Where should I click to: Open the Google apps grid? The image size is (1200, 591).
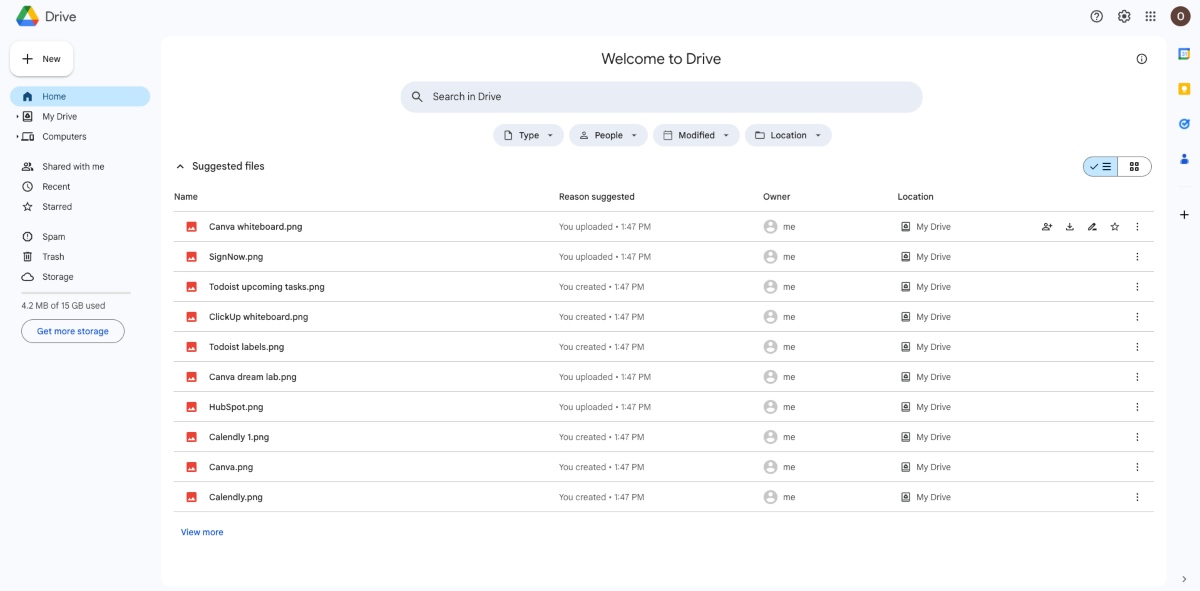point(1151,16)
